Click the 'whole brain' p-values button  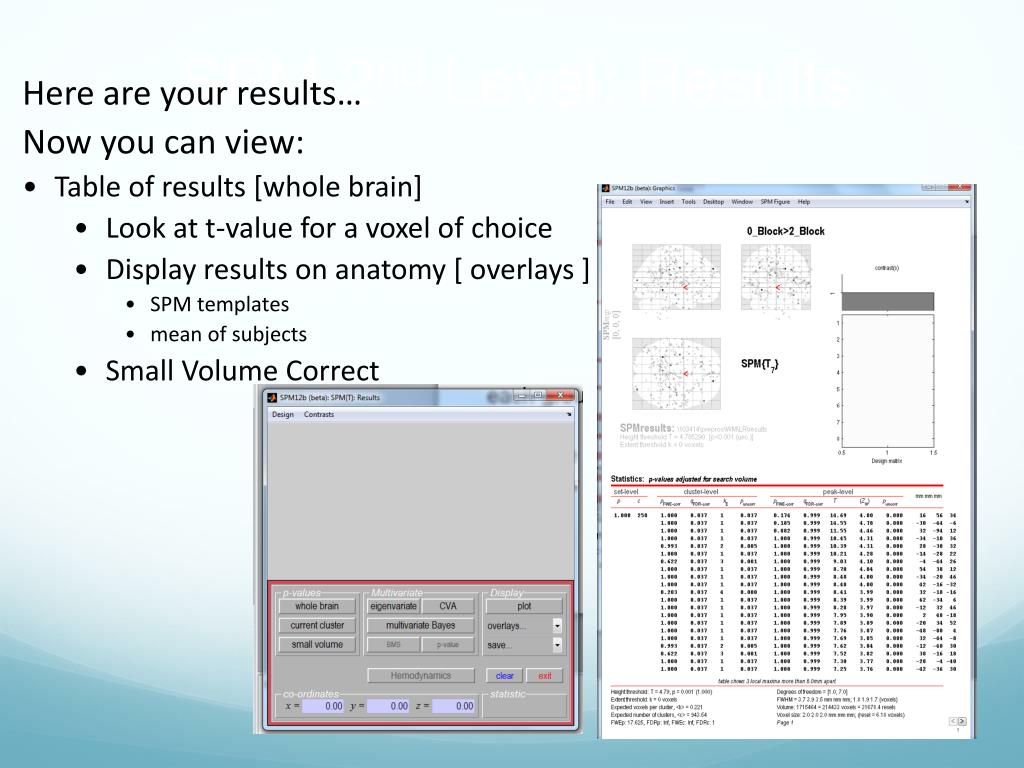[317, 606]
